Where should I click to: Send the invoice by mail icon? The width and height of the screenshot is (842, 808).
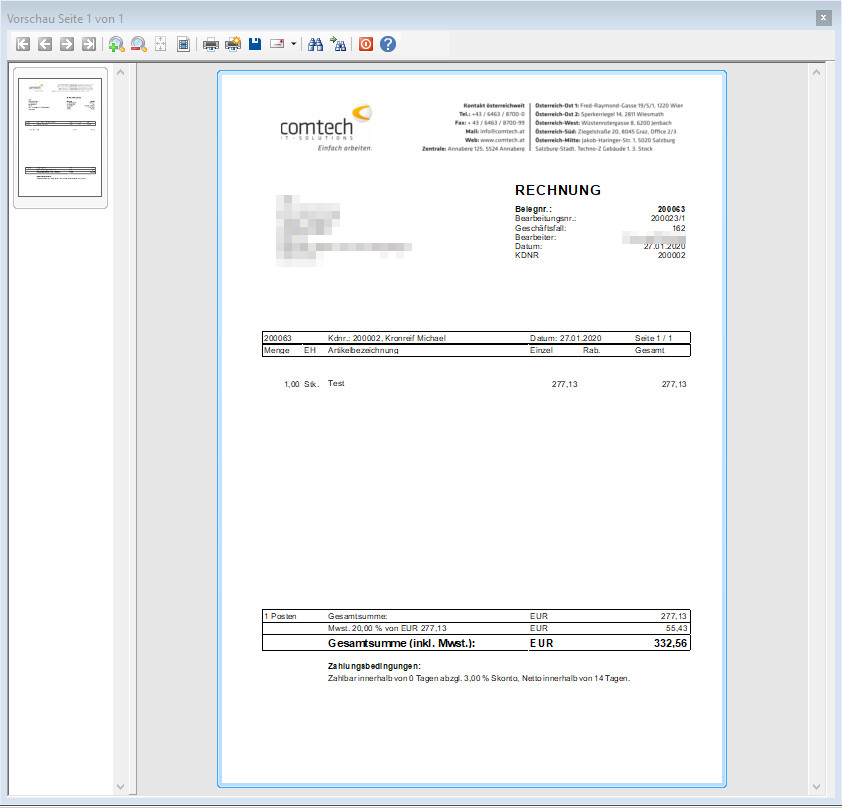[278, 44]
